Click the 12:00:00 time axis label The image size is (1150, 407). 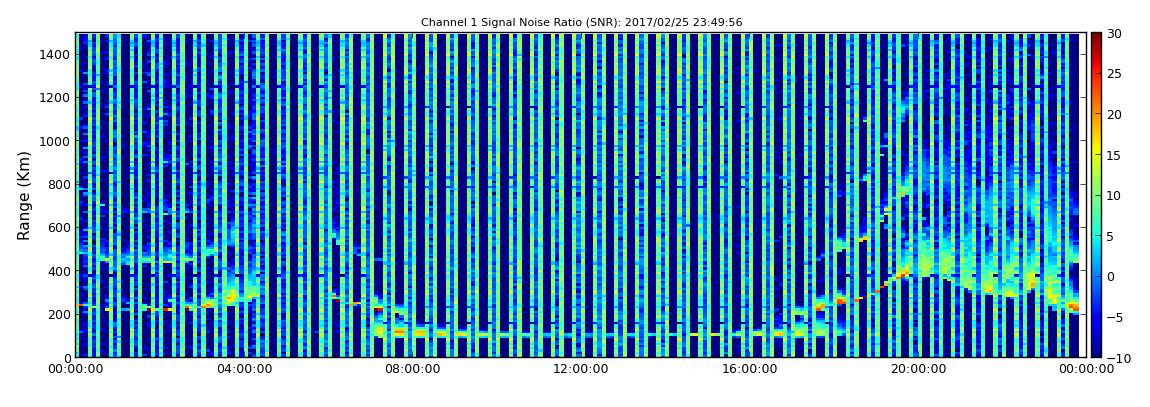pyautogui.click(x=581, y=370)
